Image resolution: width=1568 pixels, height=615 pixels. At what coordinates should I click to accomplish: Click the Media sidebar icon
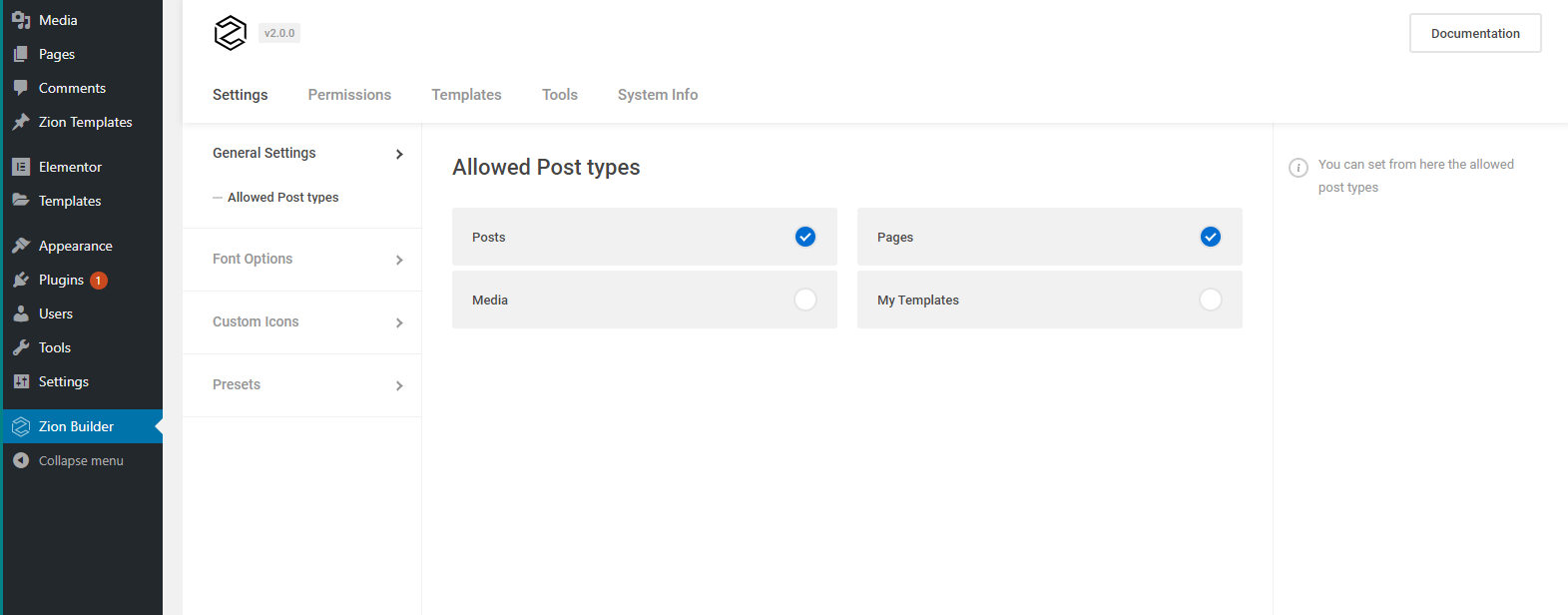pos(21,20)
